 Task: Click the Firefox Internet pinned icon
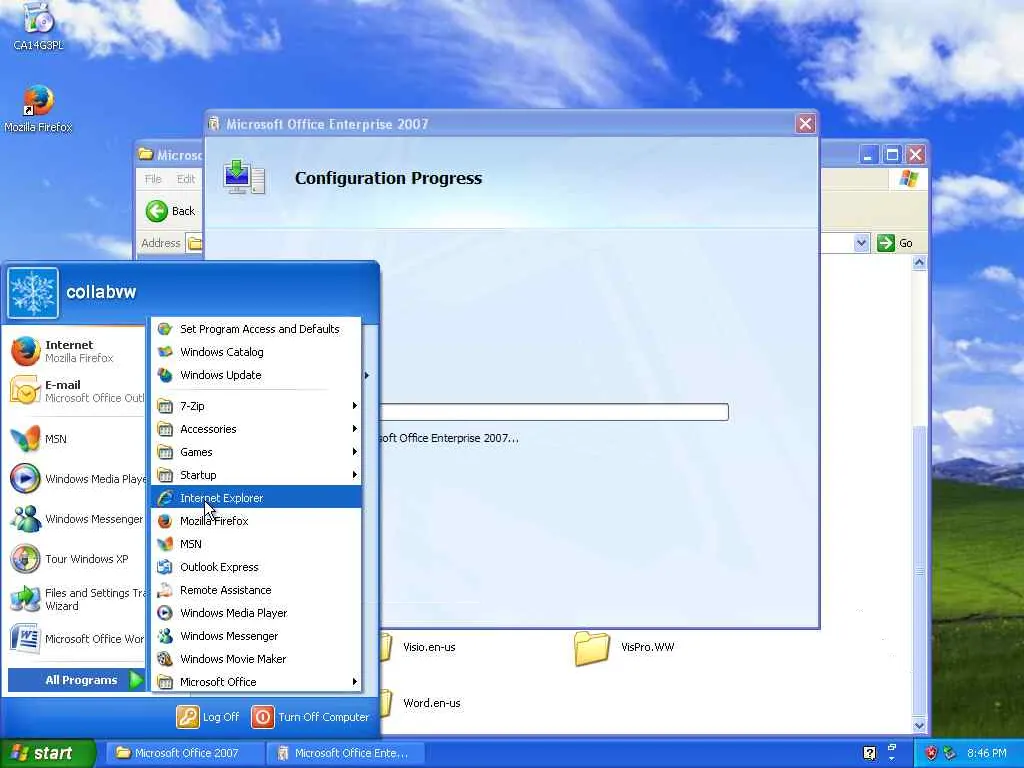(x=25, y=351)
